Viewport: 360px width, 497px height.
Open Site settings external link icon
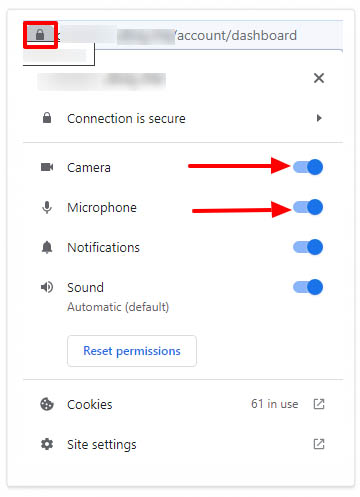[x=319, y=444]
